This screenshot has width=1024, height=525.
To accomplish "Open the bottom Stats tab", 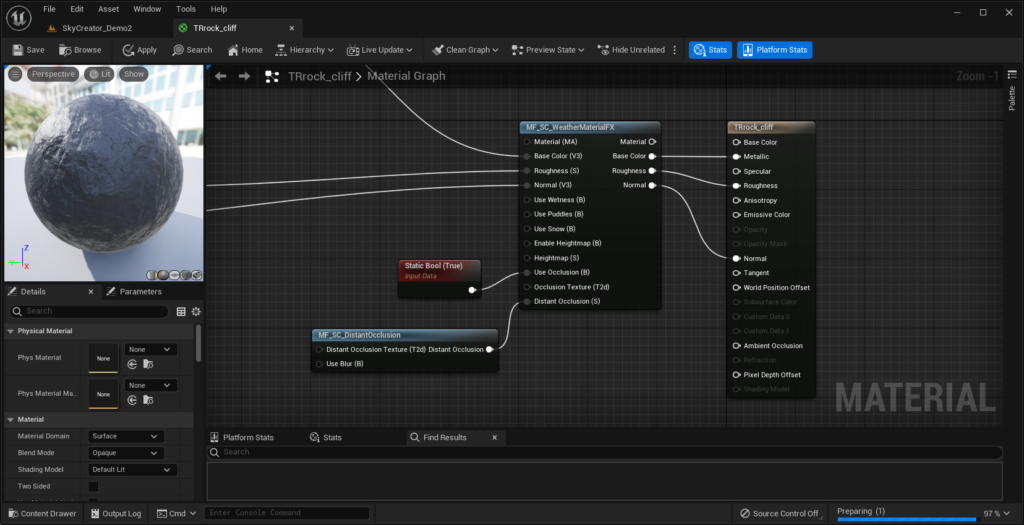I will [326, 438].
